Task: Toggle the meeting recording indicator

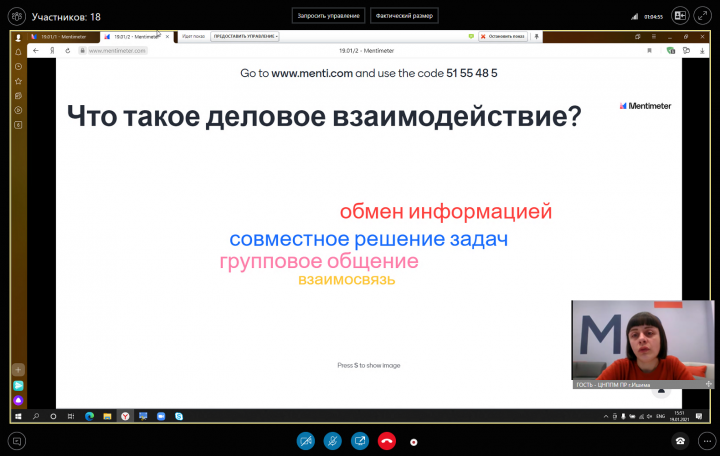Action: (x=414, y=441)
